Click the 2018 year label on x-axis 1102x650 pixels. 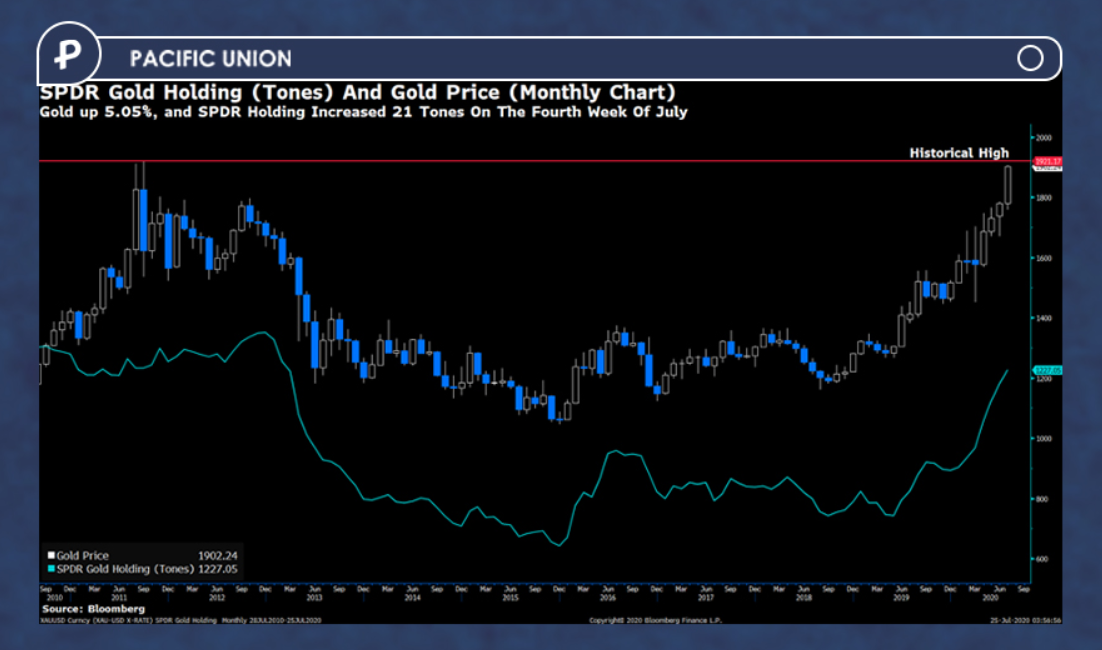pos(803,598)
